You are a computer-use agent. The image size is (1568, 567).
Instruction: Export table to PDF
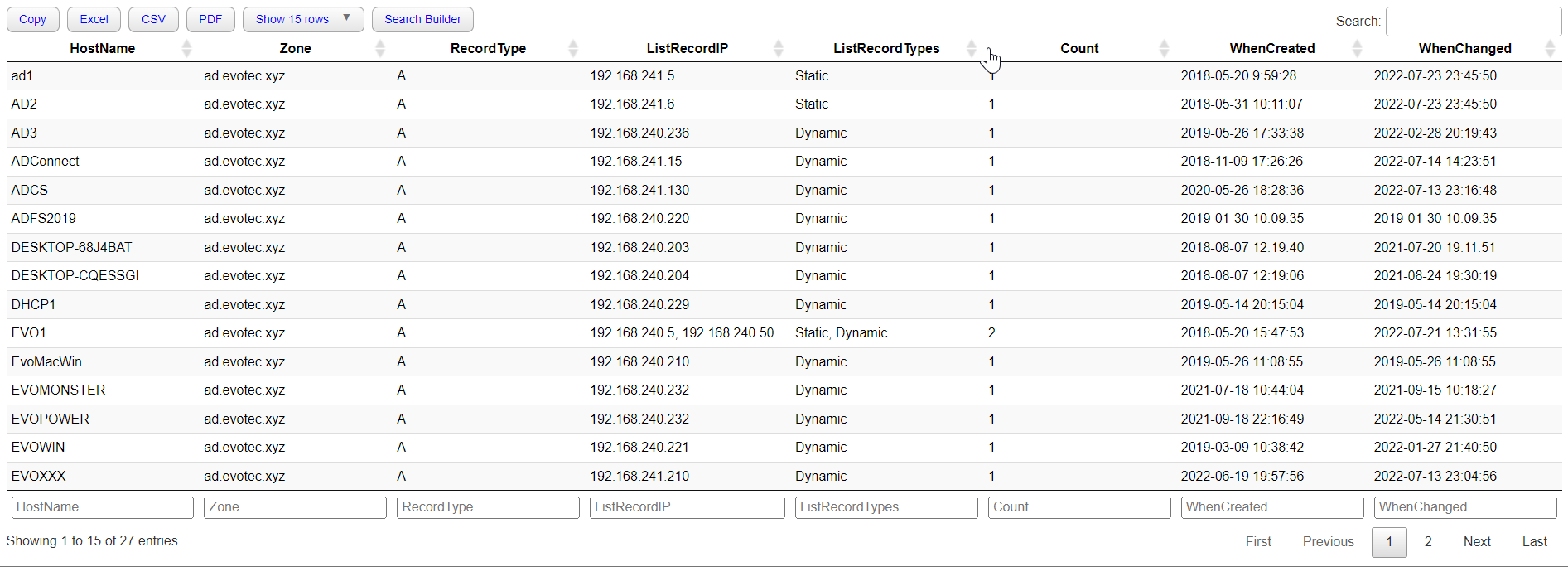pos(210,19)
